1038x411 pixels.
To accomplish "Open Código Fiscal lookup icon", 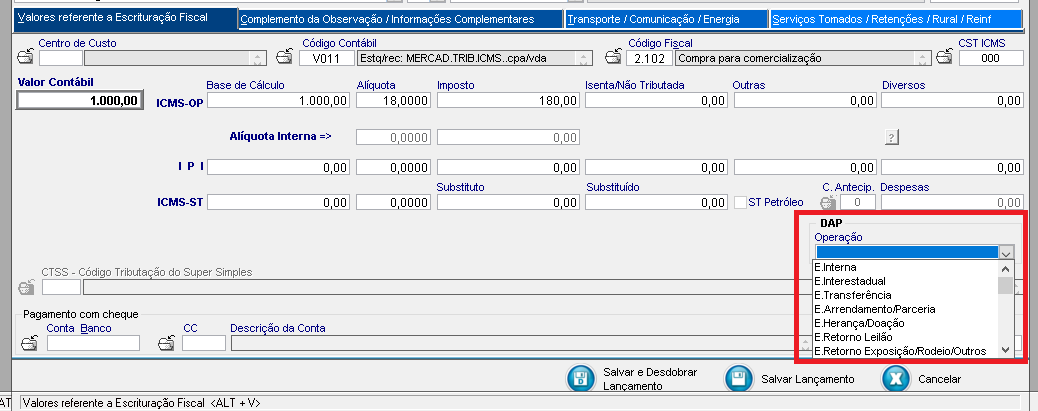I will point(612,58).
